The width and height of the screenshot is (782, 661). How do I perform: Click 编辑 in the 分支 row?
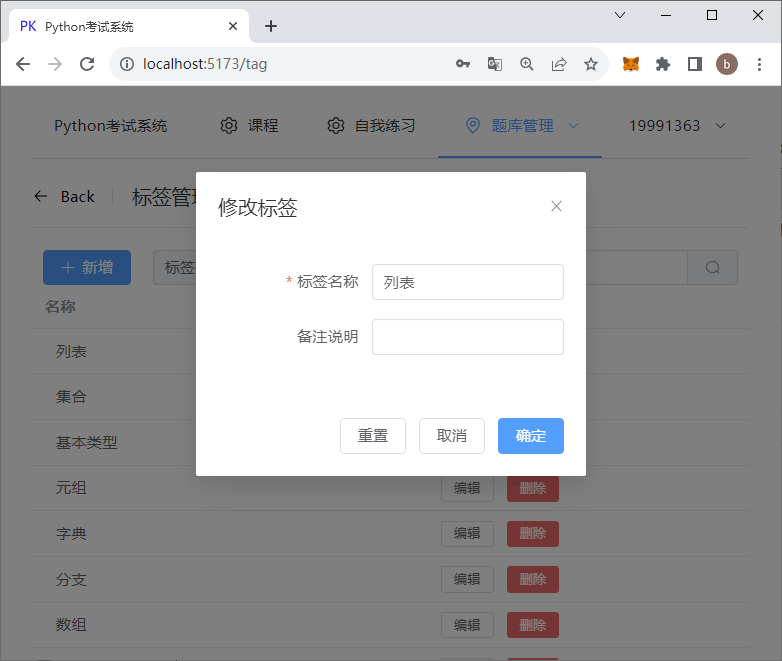tap(467, 579)
